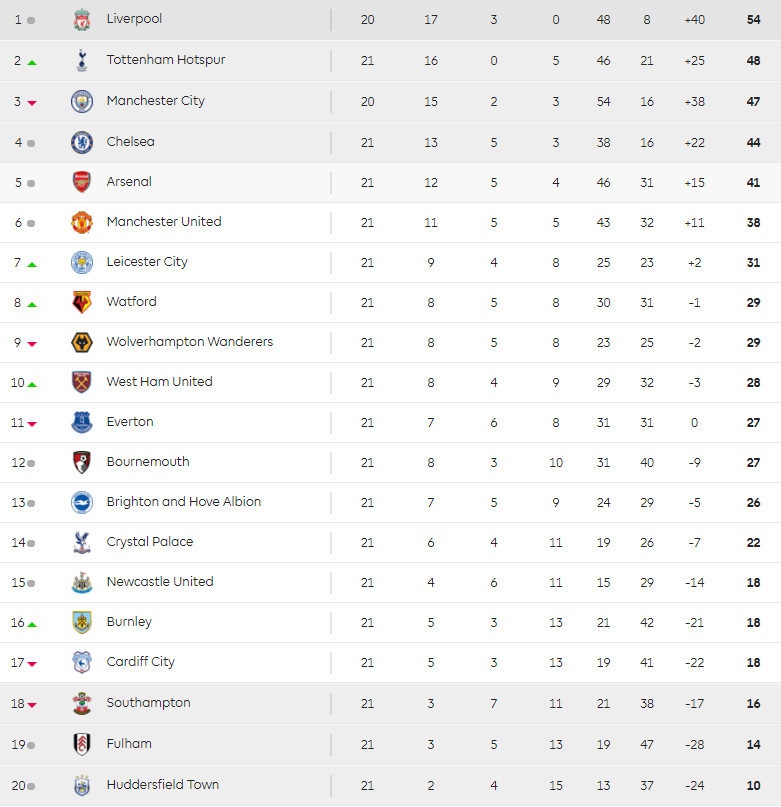Click the Liverpool club crest
This screenshot has width=781, height=807.
coord(82,20)
